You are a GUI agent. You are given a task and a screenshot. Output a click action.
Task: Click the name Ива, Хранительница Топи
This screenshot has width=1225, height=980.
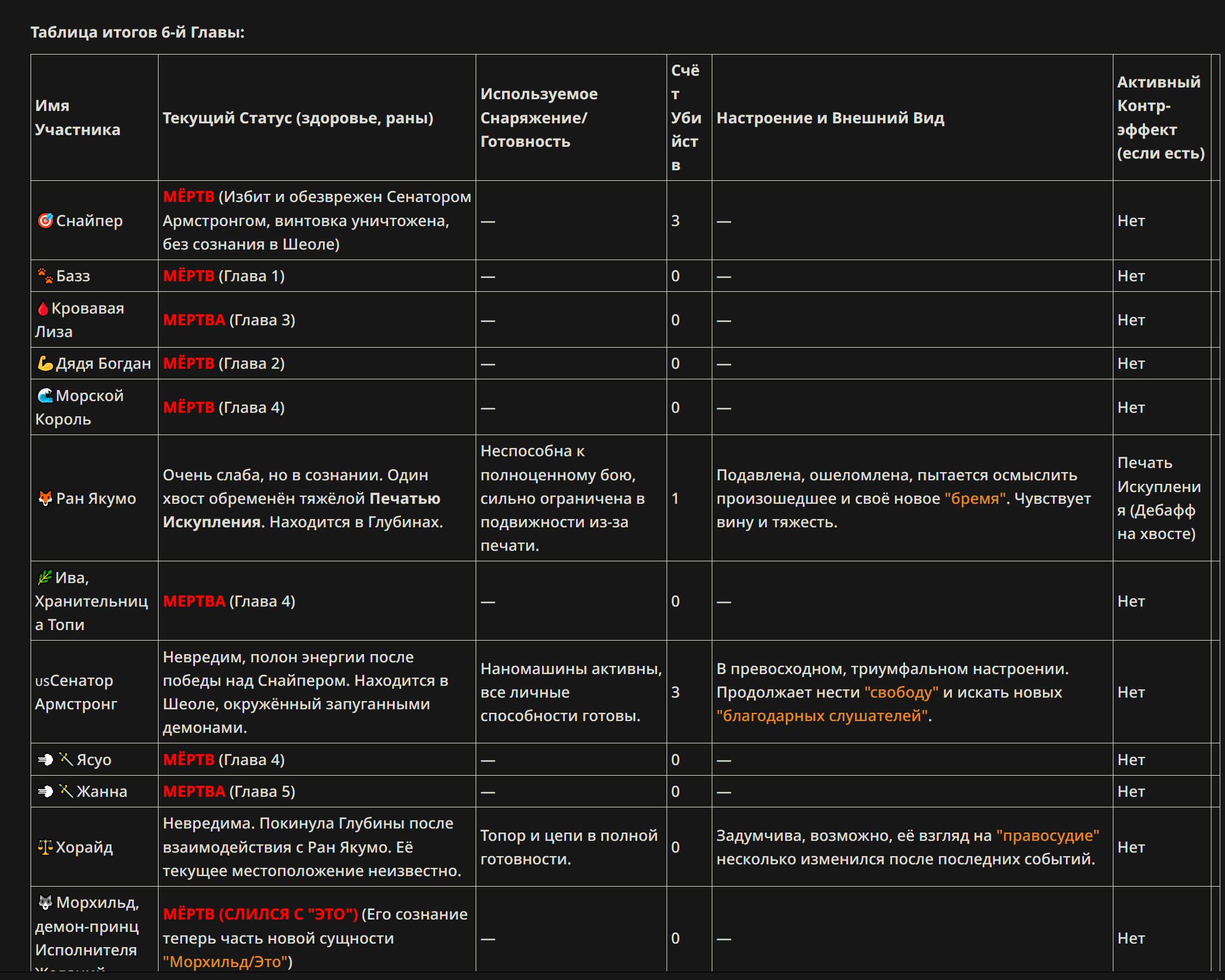91,601
